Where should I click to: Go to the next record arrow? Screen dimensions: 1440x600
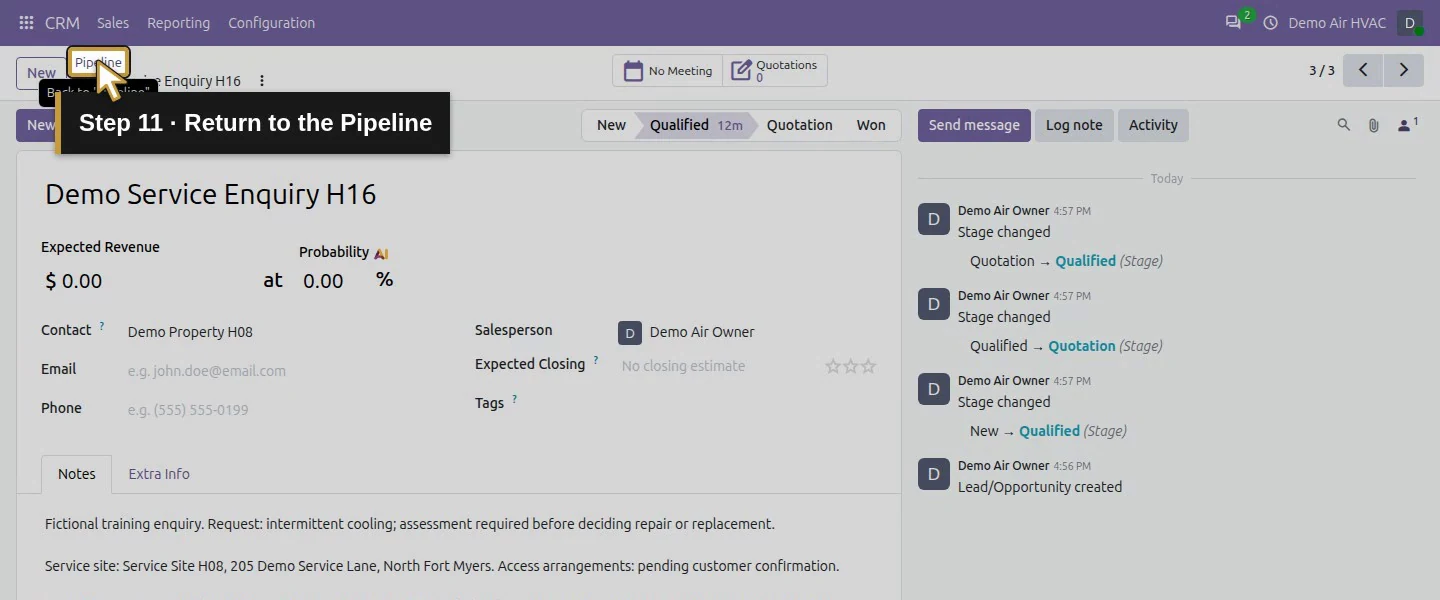[x=1404, y=70]
